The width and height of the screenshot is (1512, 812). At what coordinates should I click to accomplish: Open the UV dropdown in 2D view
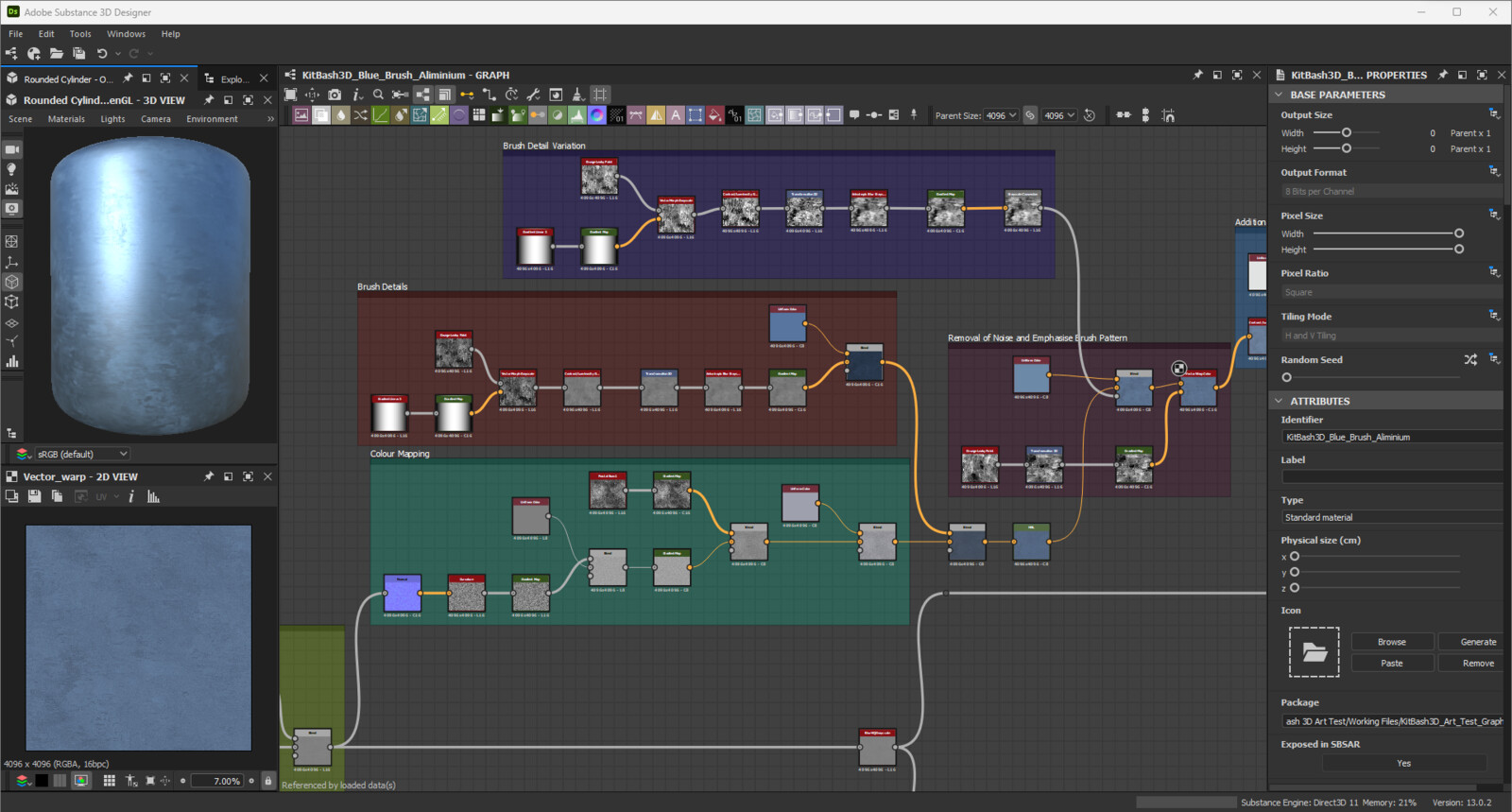tap(105, 496)
